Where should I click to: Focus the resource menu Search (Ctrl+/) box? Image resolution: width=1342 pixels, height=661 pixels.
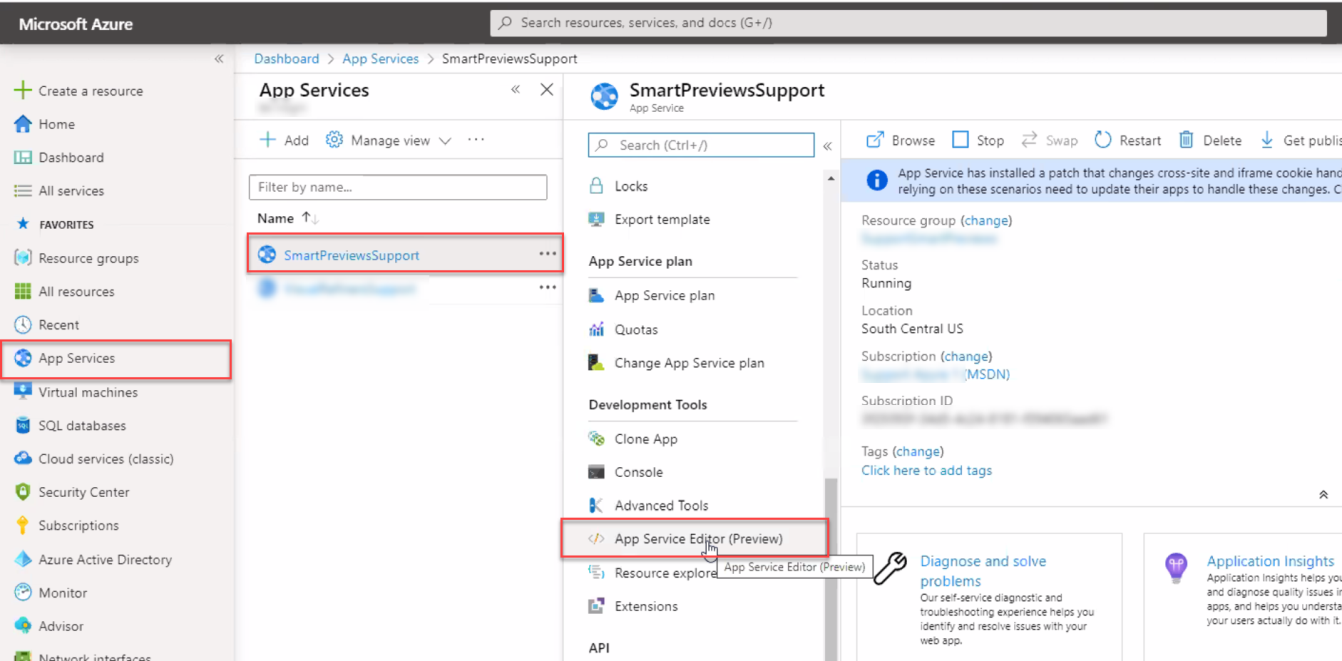701,145
